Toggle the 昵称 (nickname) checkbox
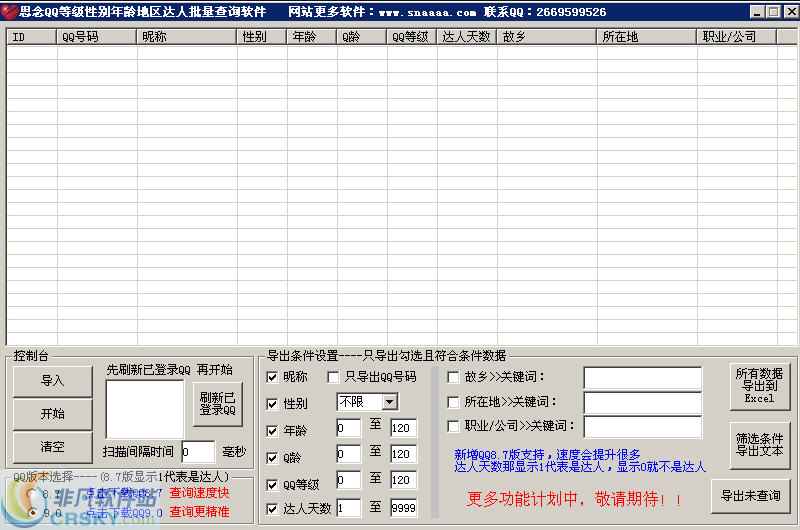The height and width of the screenshot is (530, 800). coord(272,377)
